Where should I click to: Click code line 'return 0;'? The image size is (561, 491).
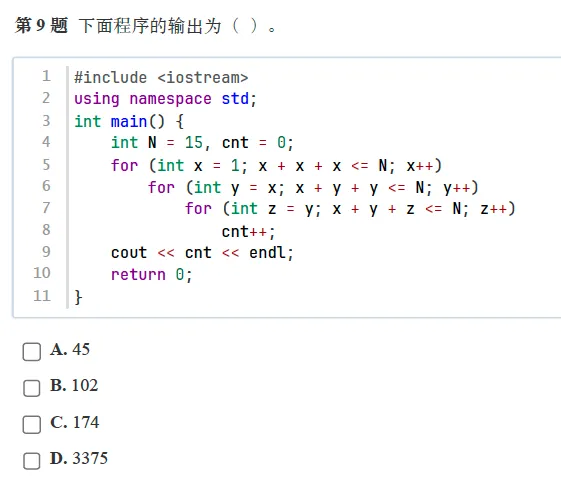(152, 275)
